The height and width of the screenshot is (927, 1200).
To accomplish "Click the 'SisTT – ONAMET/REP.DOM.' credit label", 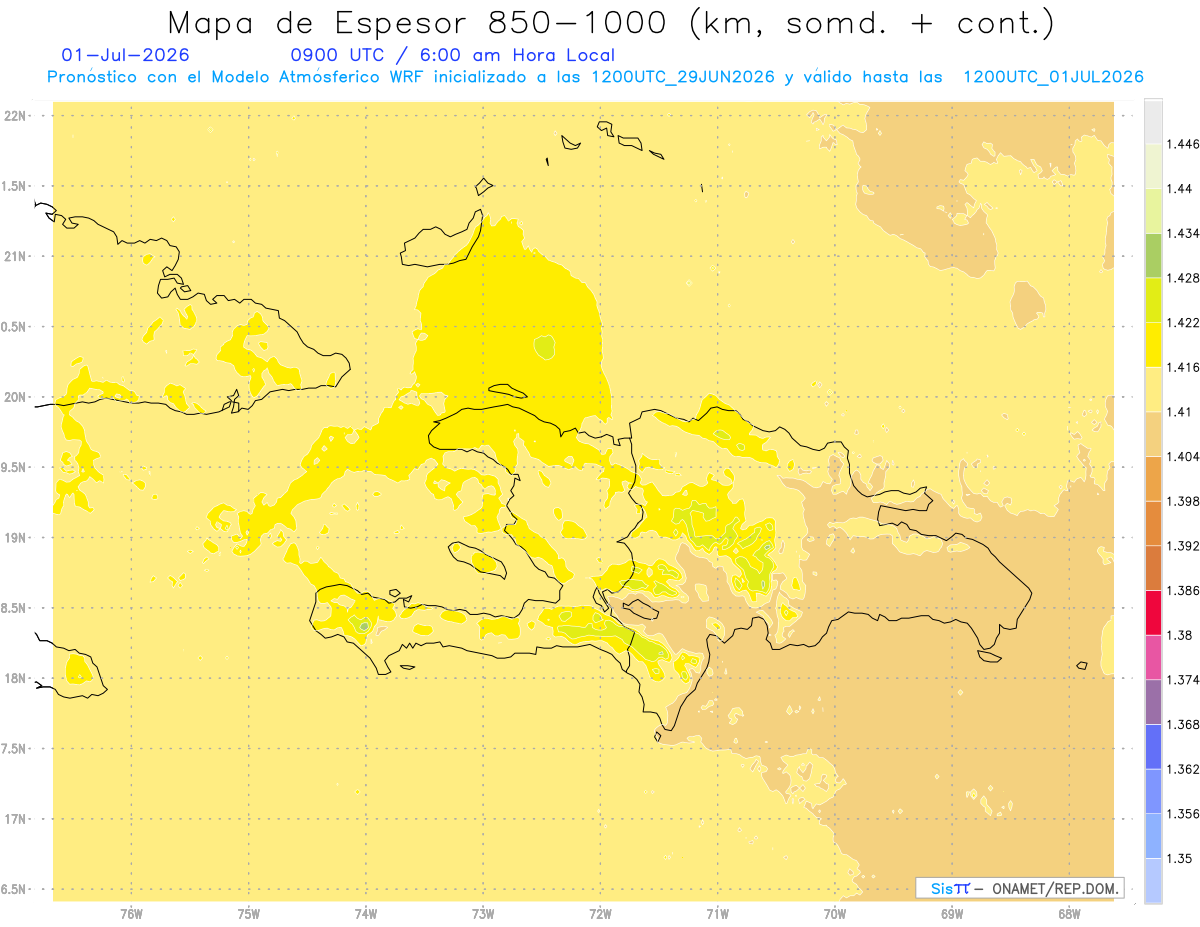I will tap(1020, 888).
